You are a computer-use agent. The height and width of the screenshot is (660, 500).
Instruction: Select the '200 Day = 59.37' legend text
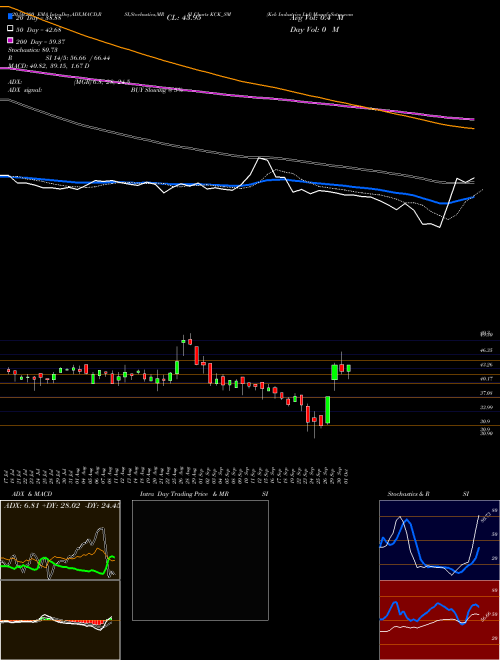pos(40,41)
